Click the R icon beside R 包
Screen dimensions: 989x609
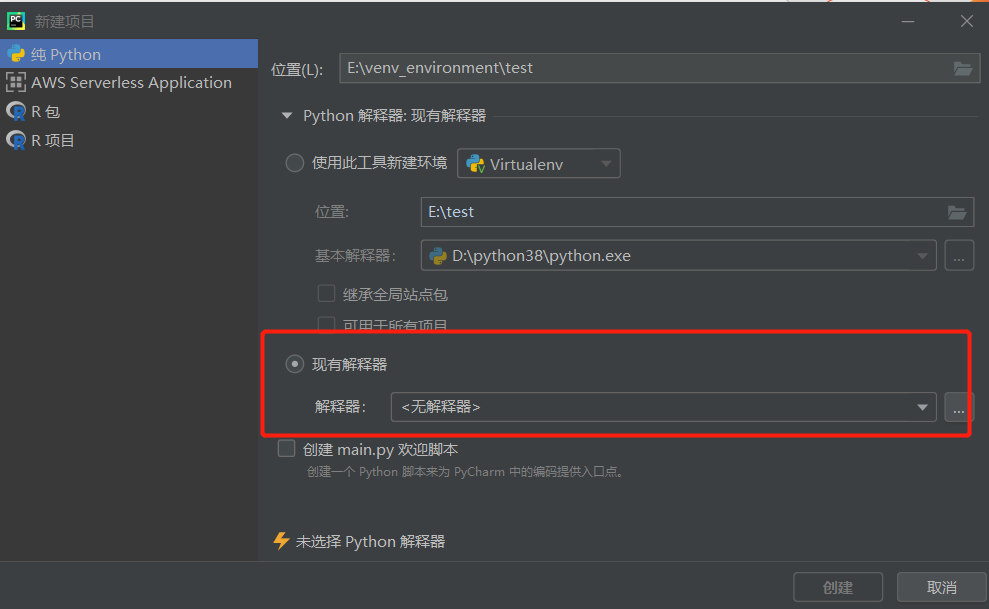click(x=16, y=112)
